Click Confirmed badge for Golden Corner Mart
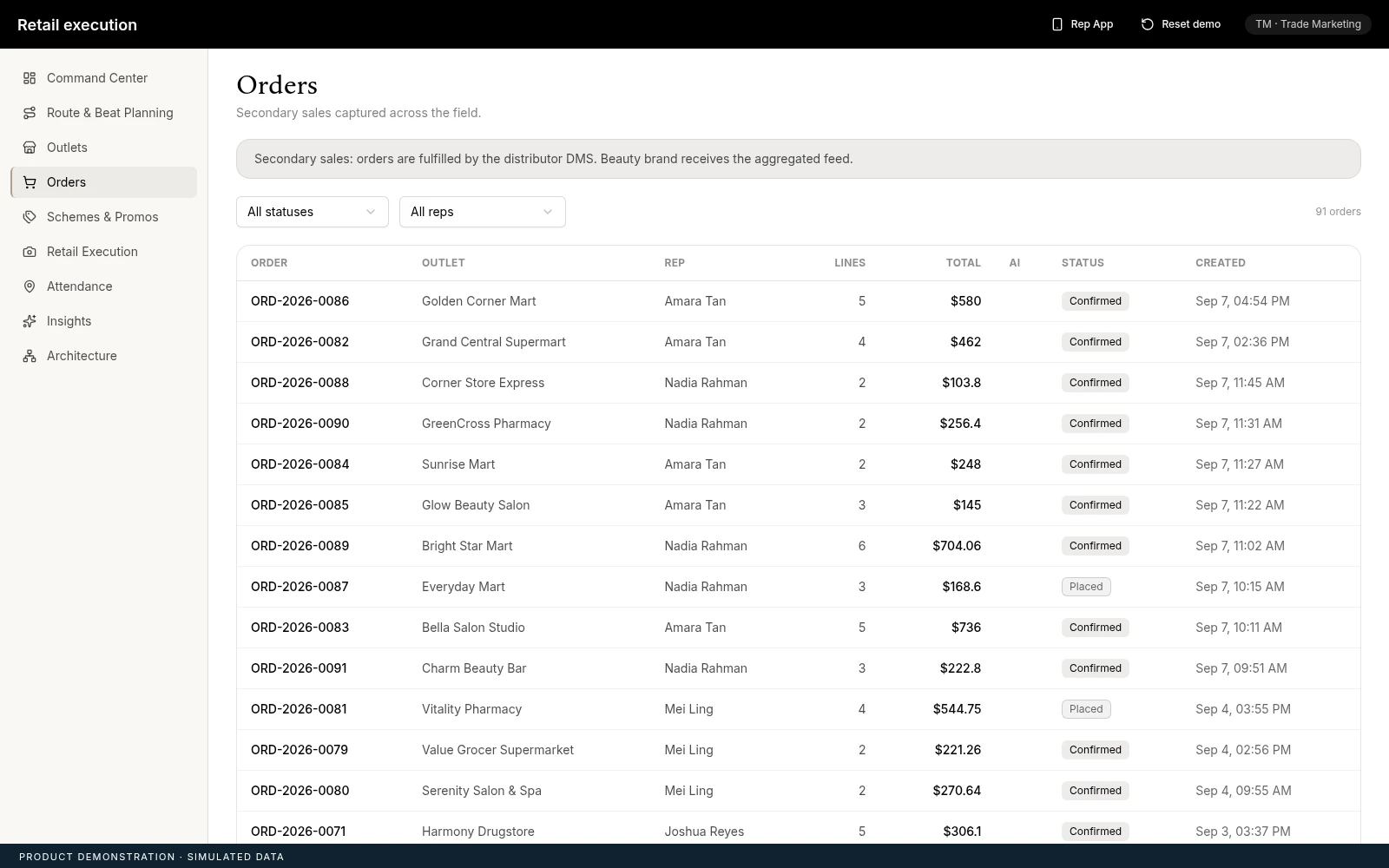The width and height of the screenshot is (1389, 868). coord(1096,301)
